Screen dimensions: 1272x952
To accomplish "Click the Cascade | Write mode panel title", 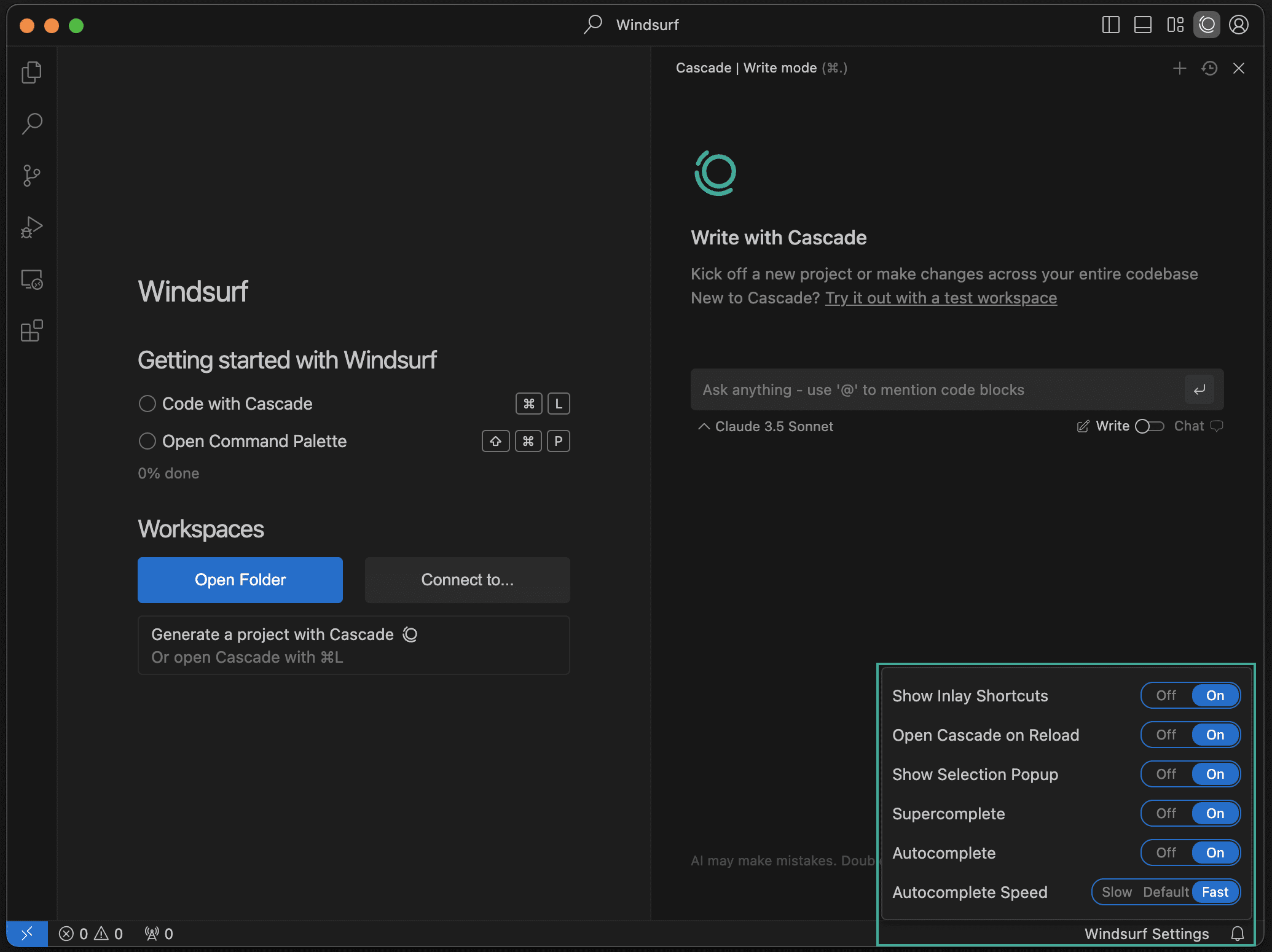I will click(761, 68).
